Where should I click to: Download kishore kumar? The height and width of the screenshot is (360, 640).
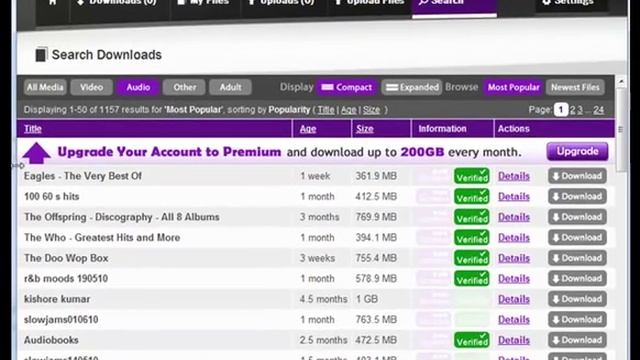click(577, 299)
